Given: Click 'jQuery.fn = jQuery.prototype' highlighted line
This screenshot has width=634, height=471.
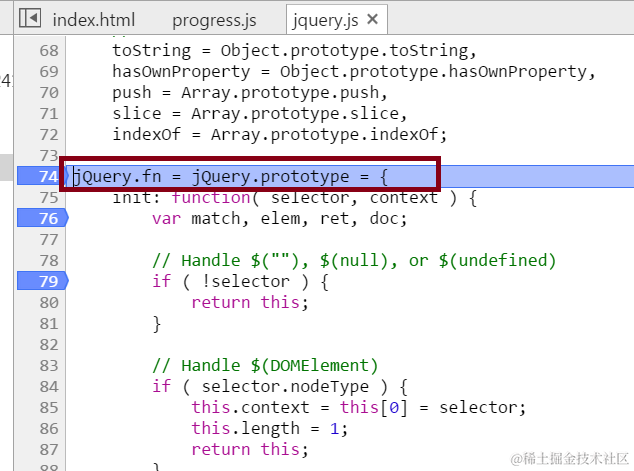Looking at the screenshot, I should click(x=230, y=177).
